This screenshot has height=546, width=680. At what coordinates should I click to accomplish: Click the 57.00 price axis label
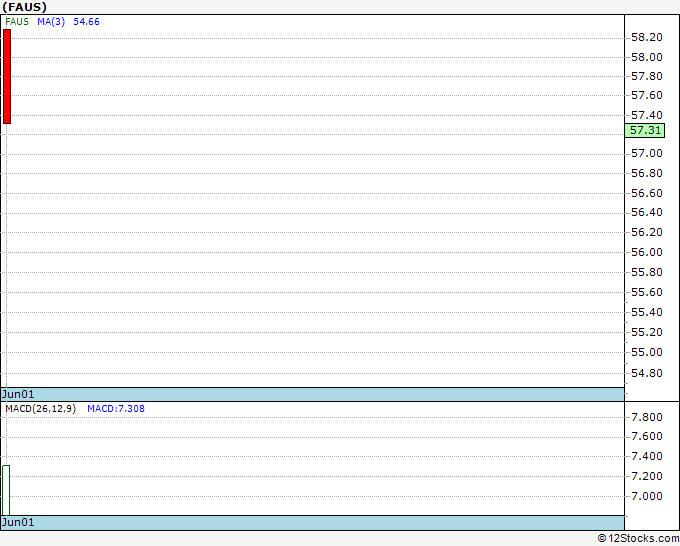click(x=646, y=153)
